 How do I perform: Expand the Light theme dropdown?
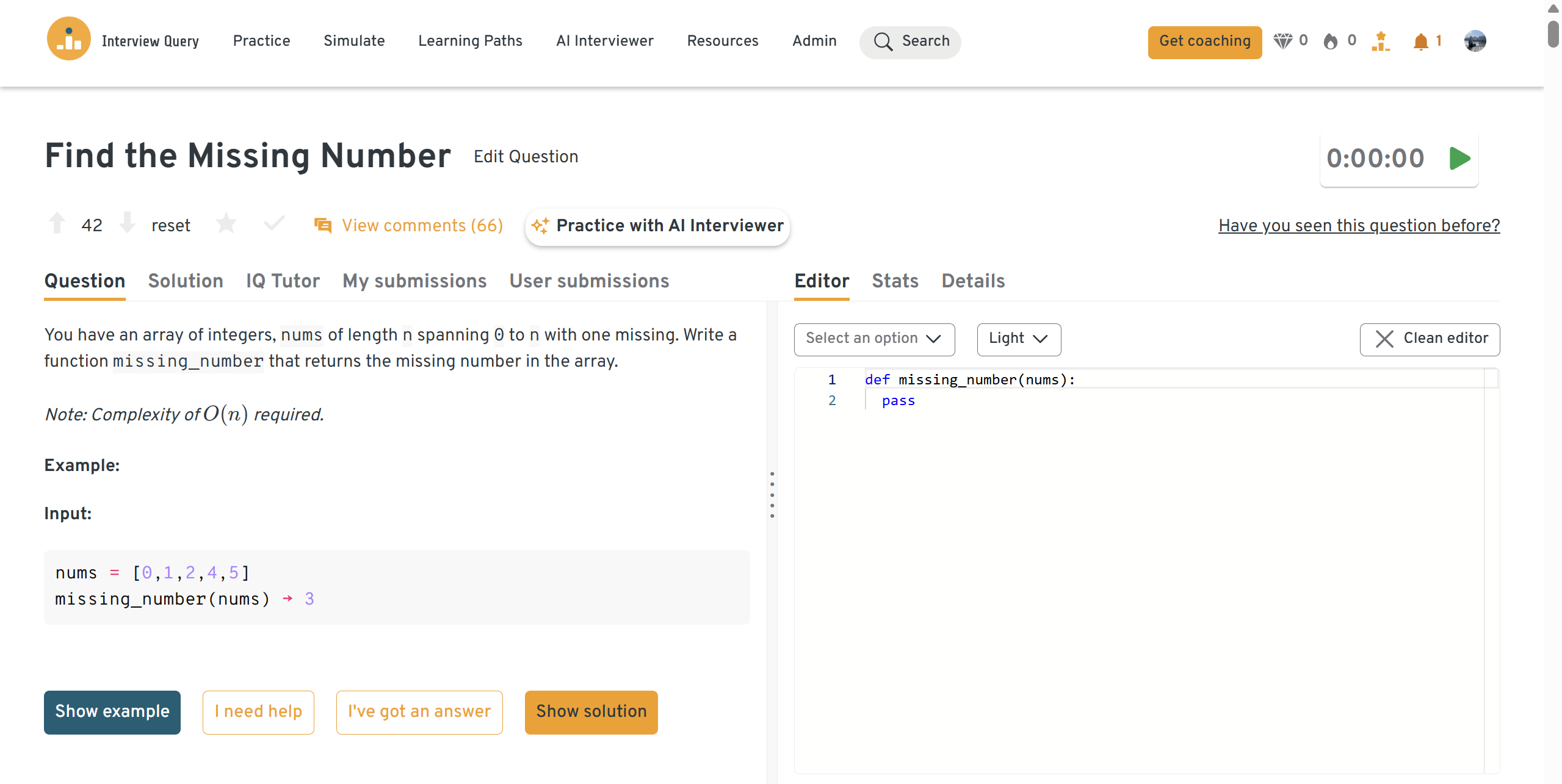click(x=1018, y=339)
